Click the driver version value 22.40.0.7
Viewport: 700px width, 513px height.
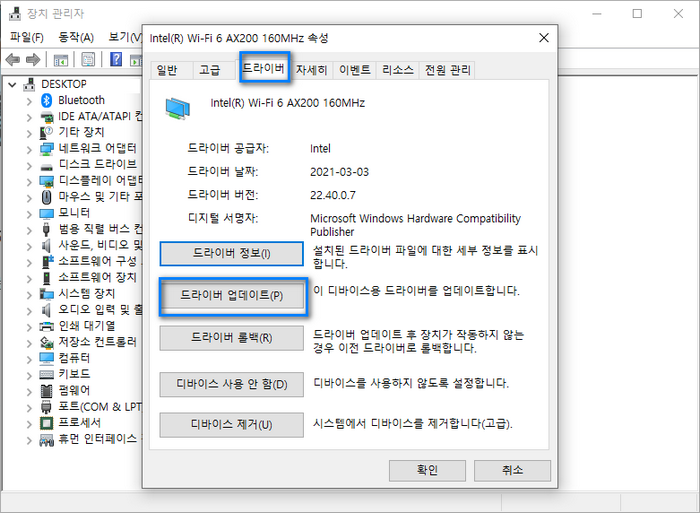click(x=333, y=196)
